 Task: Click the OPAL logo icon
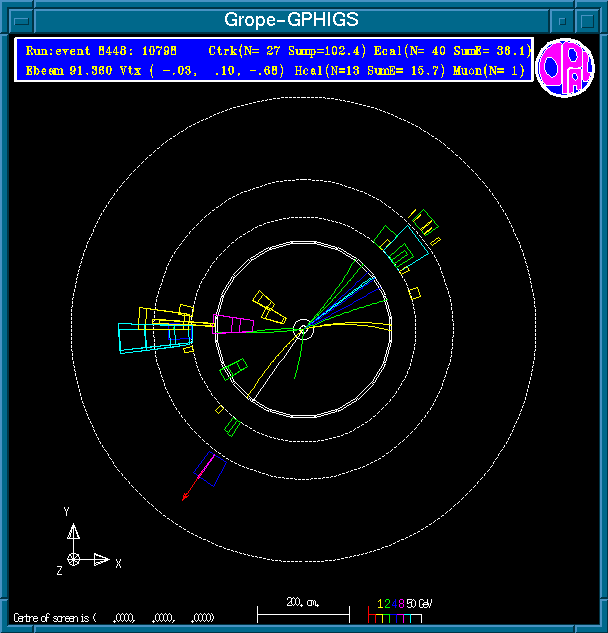(565, 67)
